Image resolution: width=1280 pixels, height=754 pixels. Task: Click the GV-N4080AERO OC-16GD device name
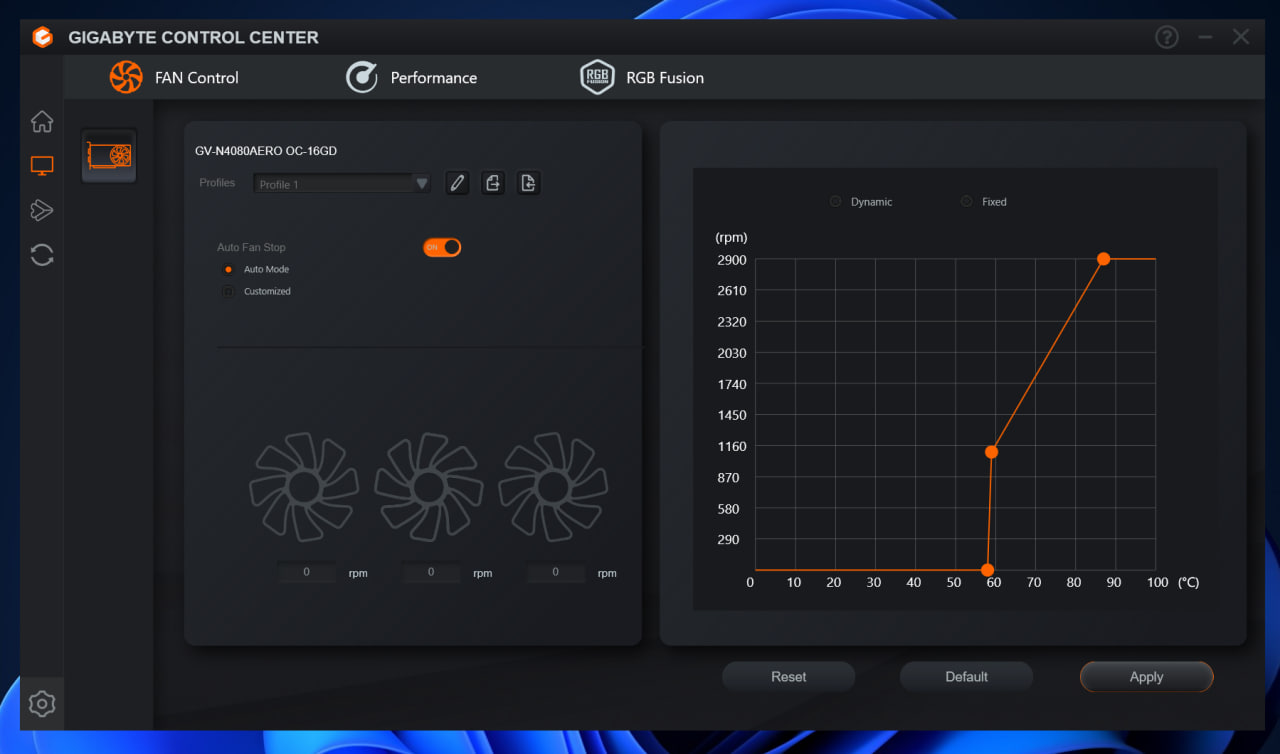pyautogui.click(x=266, y=151)
